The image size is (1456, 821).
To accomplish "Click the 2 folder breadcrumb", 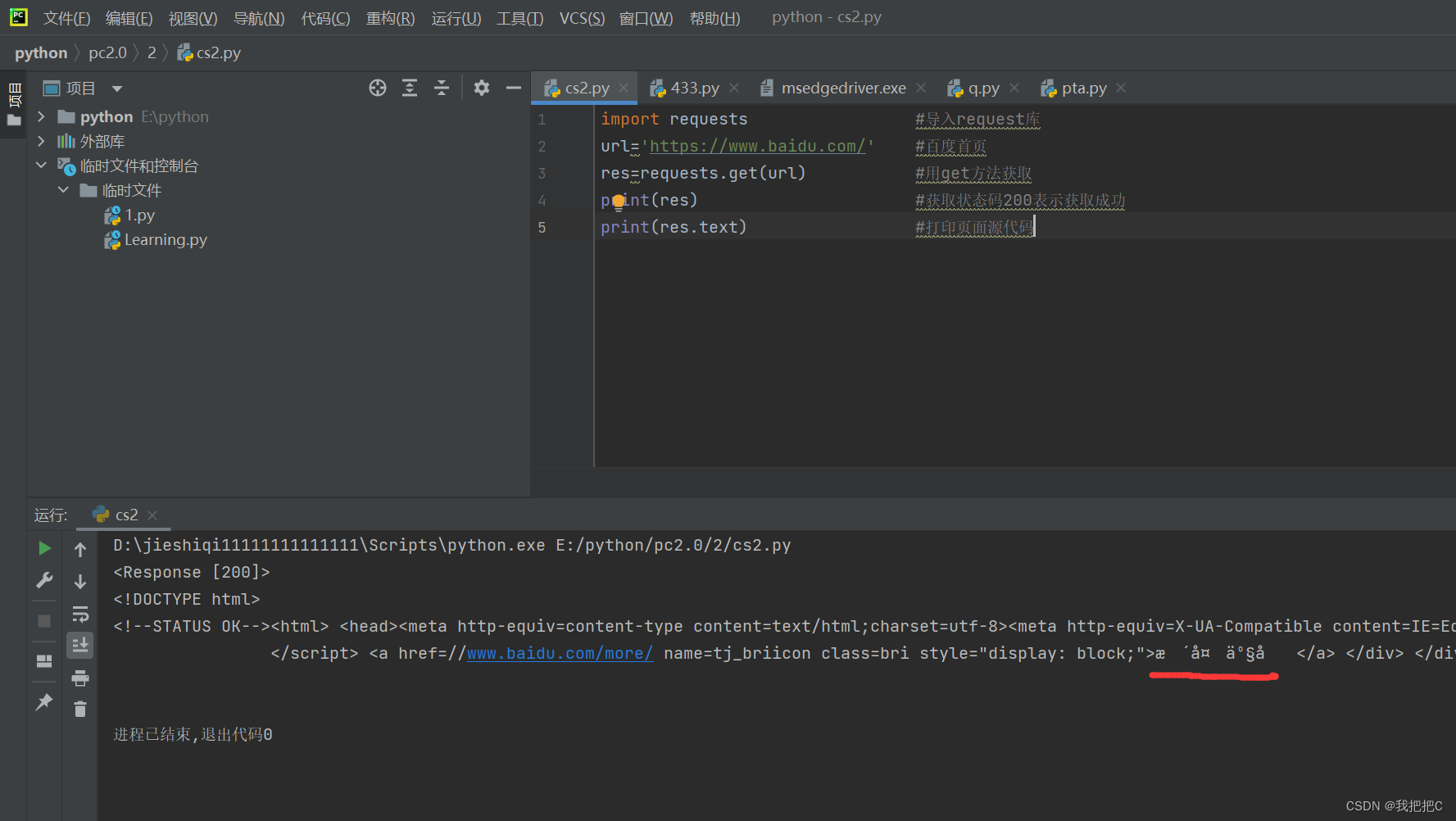I will [x=152, y=52].
